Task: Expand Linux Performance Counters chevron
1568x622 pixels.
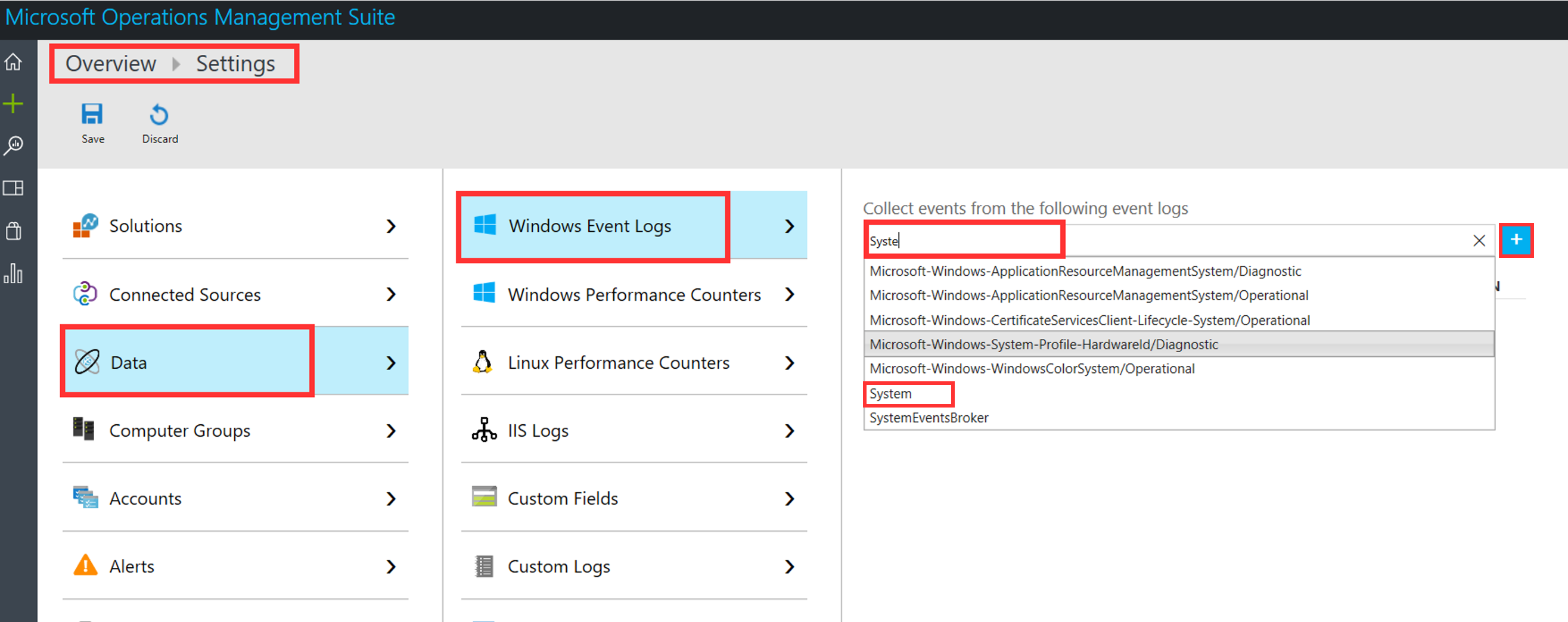Action: [790, 363]
